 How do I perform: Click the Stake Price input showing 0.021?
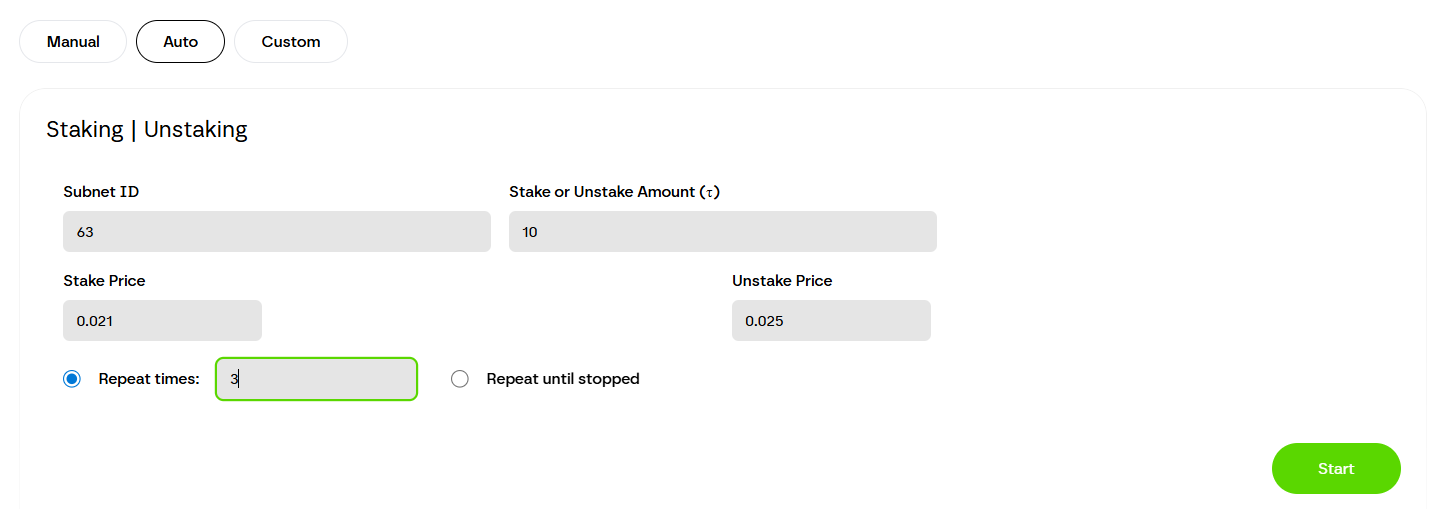pyautogui.click(x=162, y=321)
